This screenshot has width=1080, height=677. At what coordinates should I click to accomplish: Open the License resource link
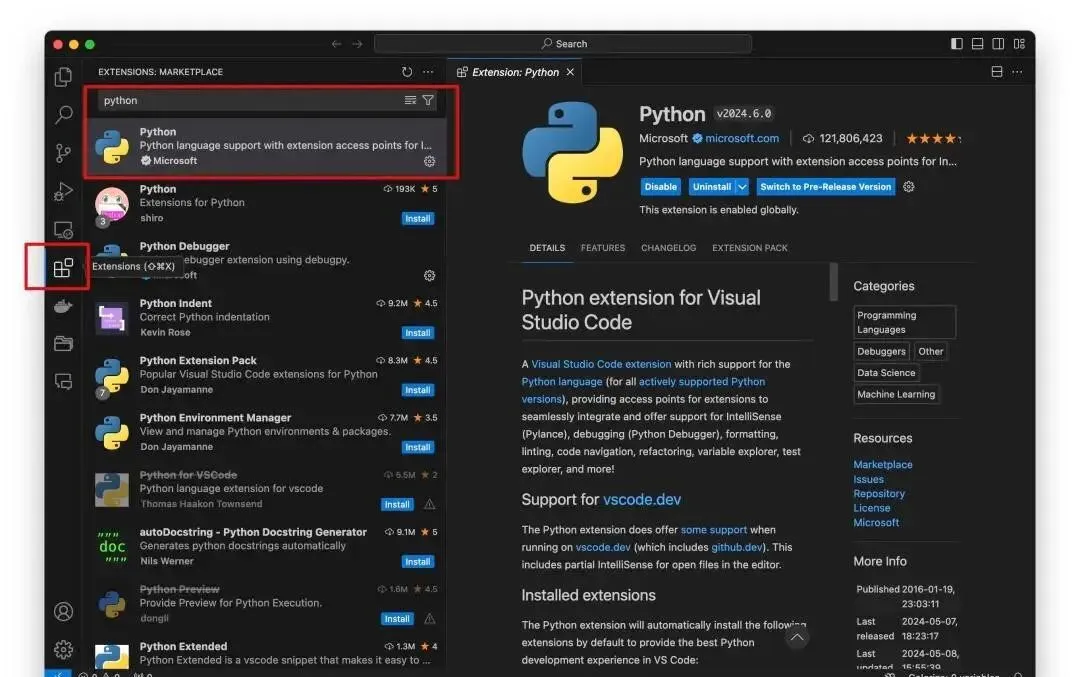pyautogui.click(x=871, y=508)
